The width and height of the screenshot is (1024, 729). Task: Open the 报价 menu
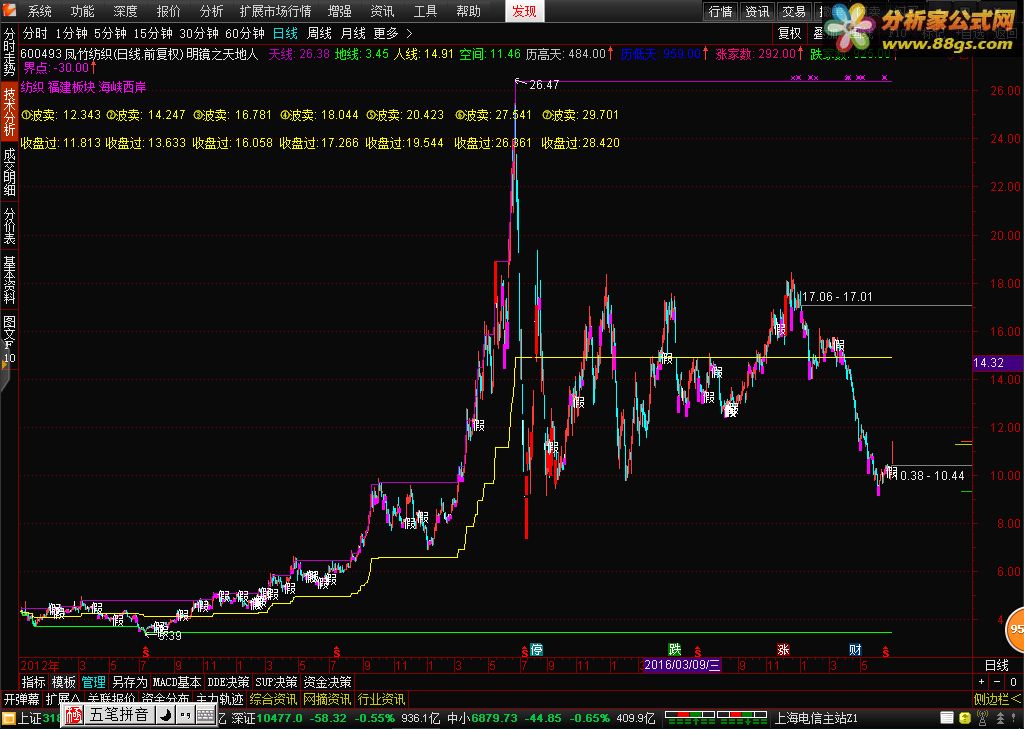[x=168, y=10]
